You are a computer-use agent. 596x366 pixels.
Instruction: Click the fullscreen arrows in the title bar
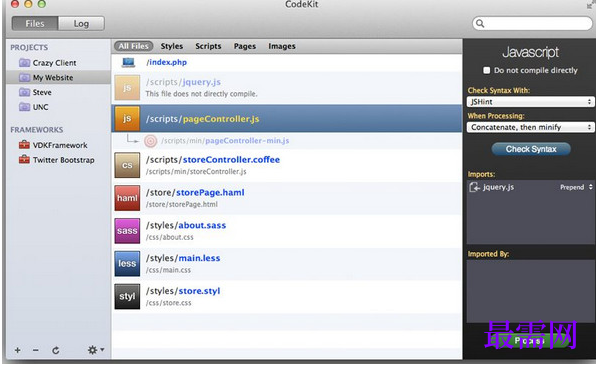coord(590,5)
